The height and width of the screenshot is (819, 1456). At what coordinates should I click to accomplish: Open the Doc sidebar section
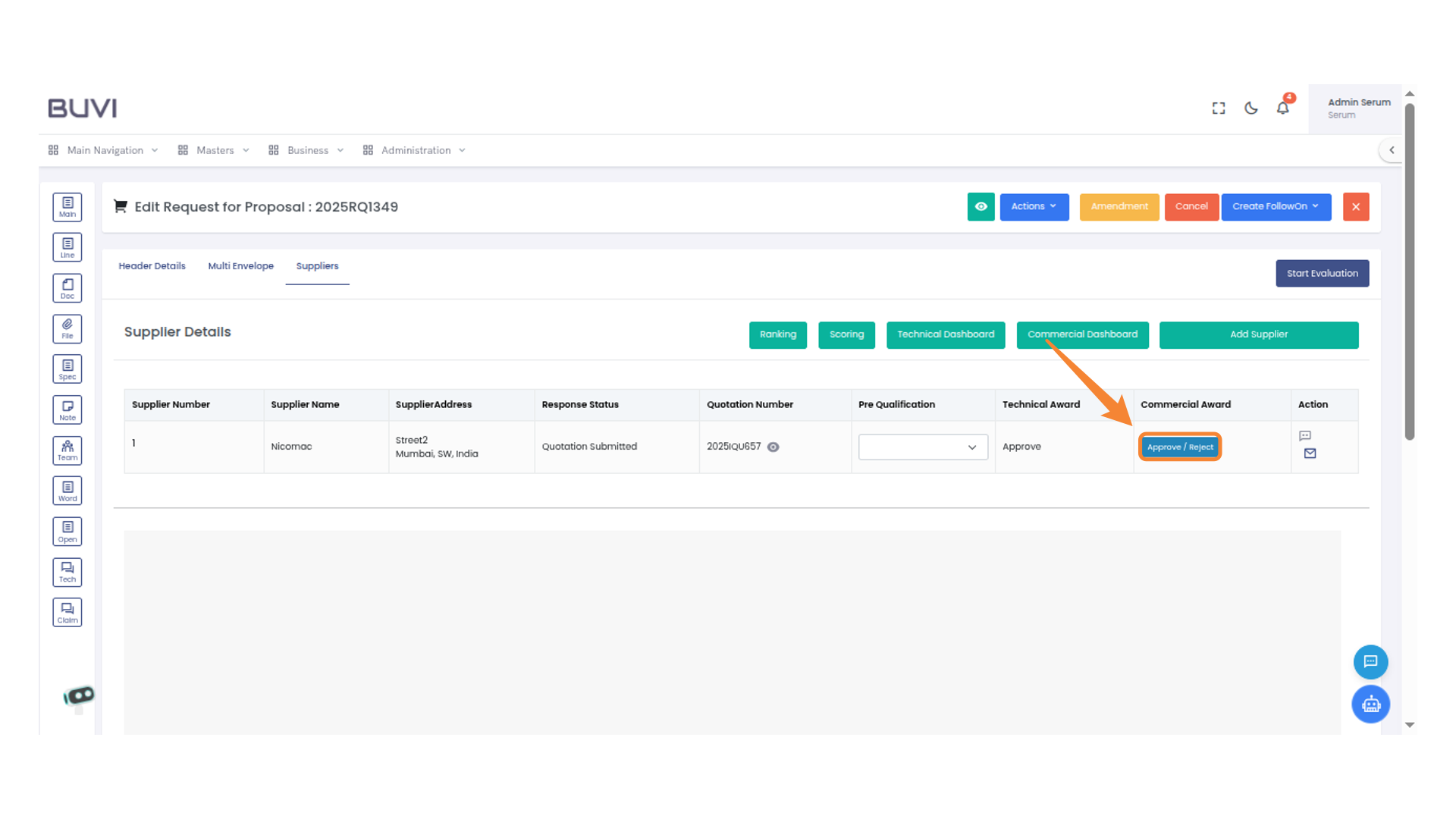[x=67, y=288]
